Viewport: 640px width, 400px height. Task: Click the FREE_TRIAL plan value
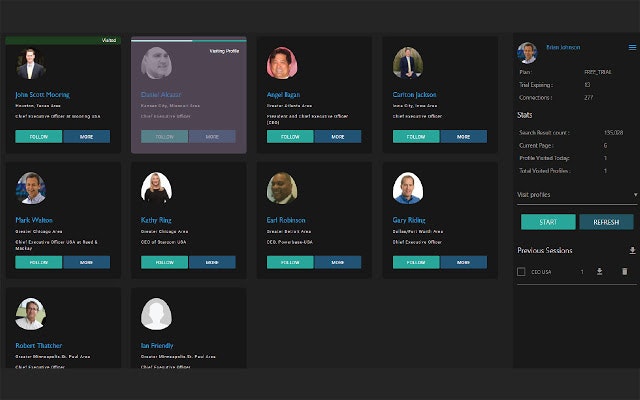click(598, 72)
